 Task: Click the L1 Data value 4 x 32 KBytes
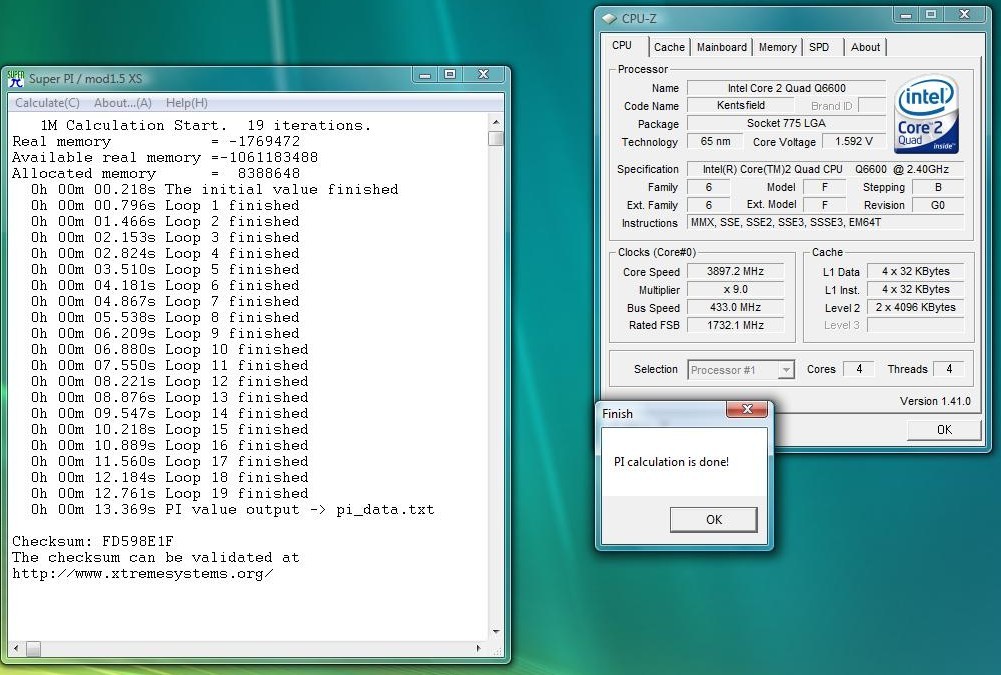915,271
